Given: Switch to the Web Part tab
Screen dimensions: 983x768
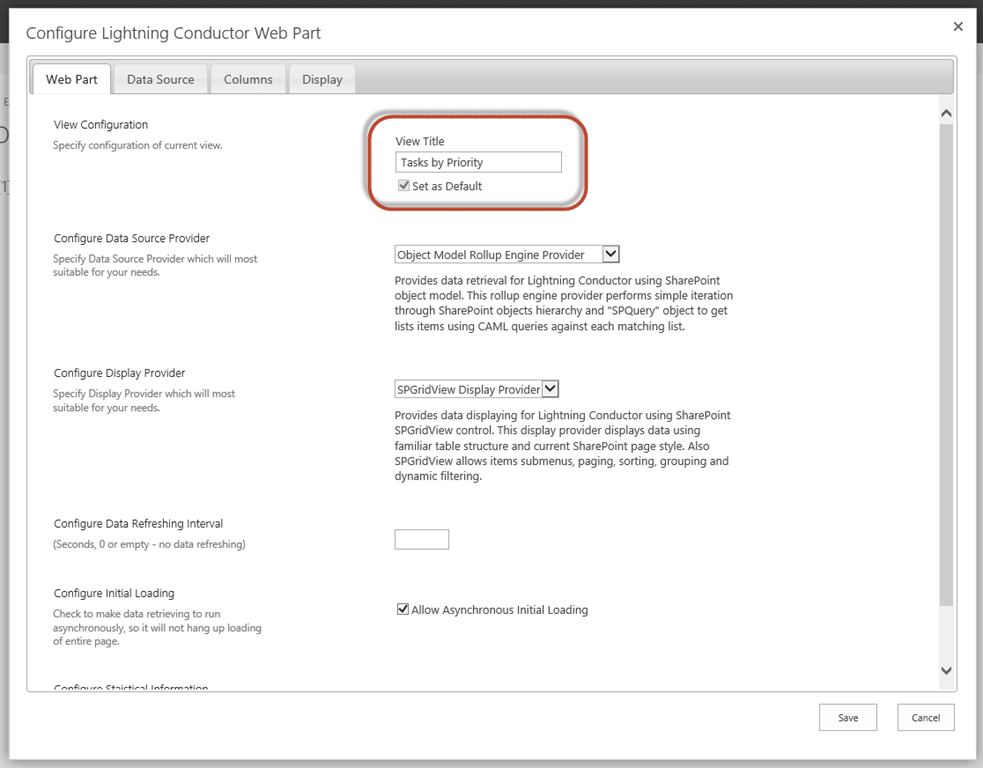Looking at the screenshot, I should click(71, 80).
